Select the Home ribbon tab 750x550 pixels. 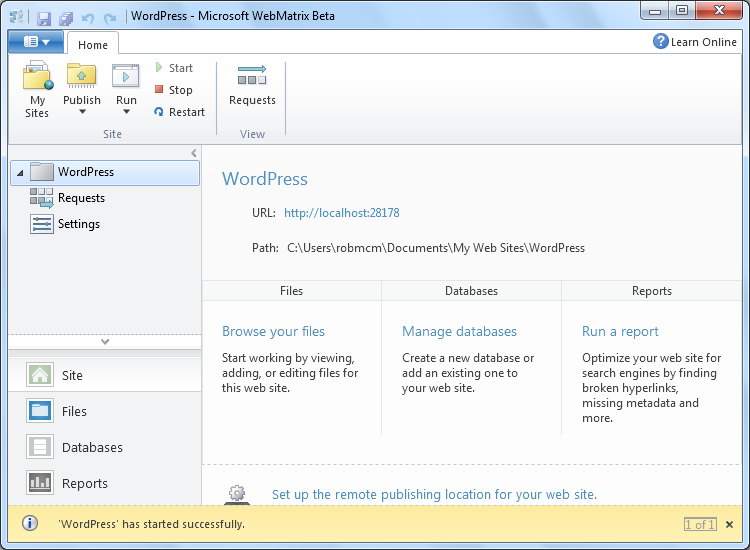(x=93, y=44)
